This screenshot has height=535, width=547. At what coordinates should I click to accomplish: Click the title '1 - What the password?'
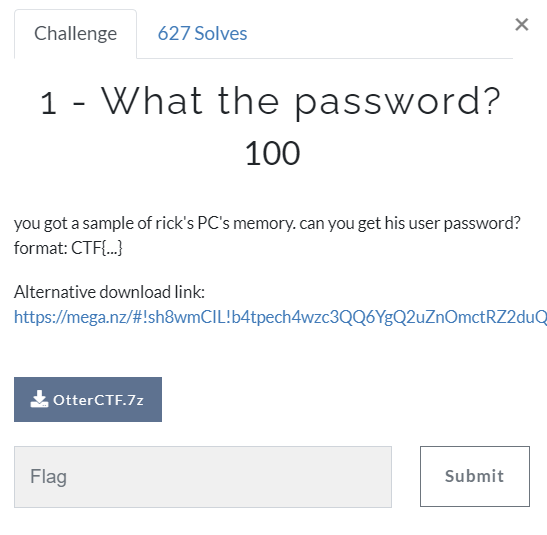(x=270, y=101)
